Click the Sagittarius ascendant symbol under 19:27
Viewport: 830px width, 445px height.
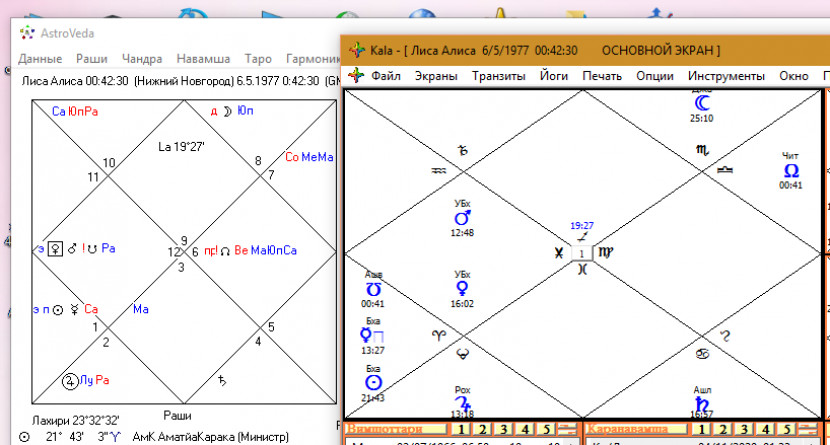click(582, 237)
